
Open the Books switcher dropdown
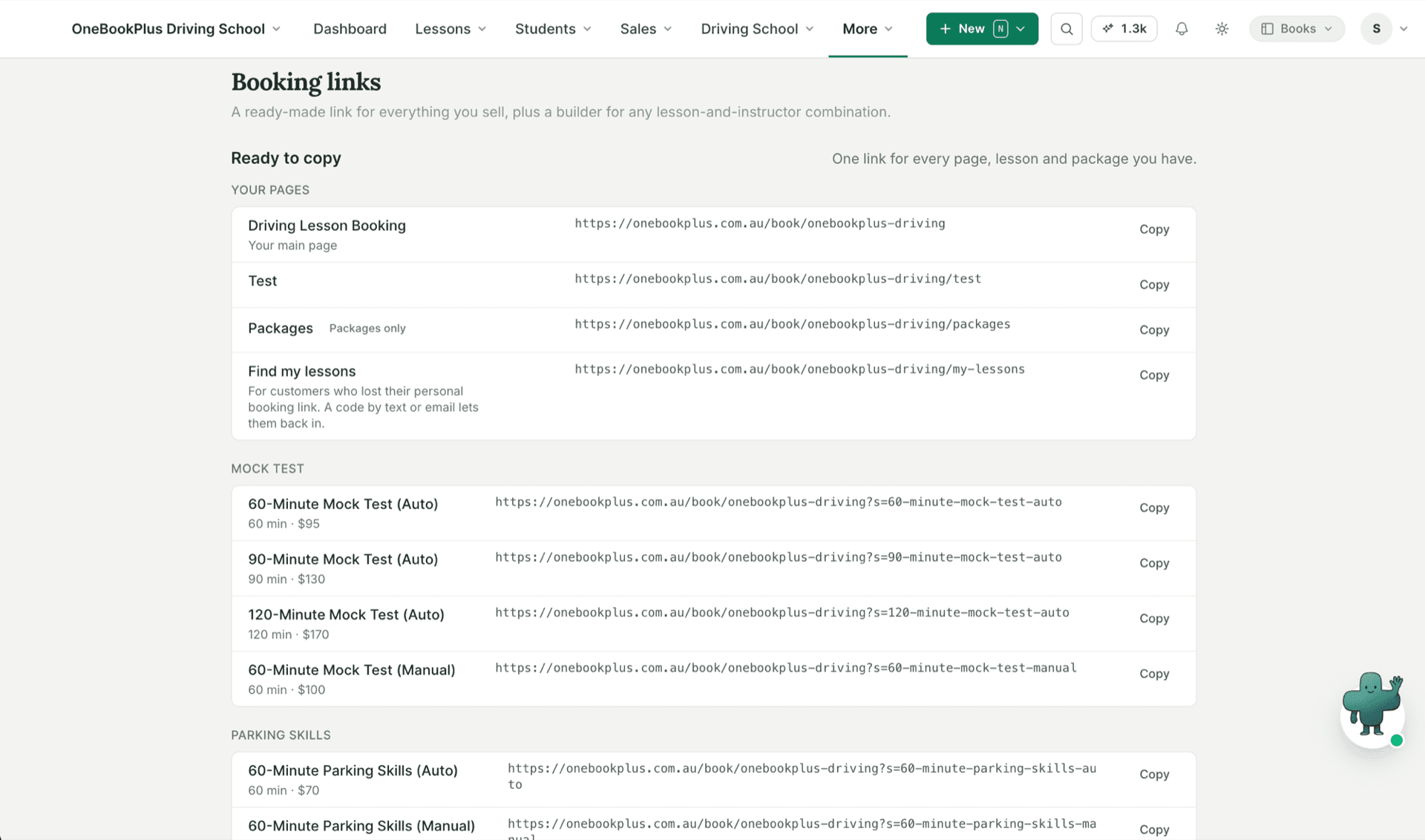pyautogui.click(x=1297, y=29)
